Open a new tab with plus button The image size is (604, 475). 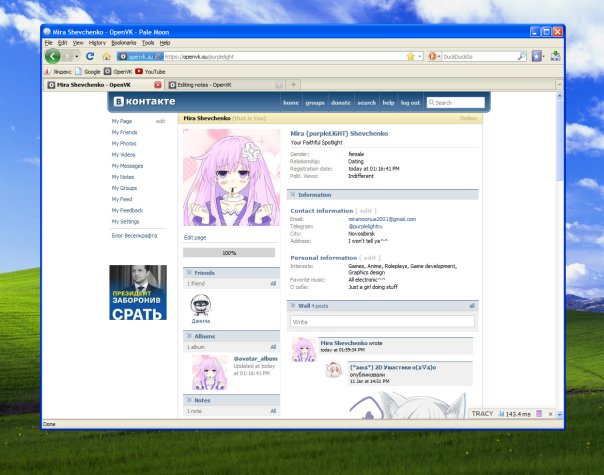tap(294, 85)
